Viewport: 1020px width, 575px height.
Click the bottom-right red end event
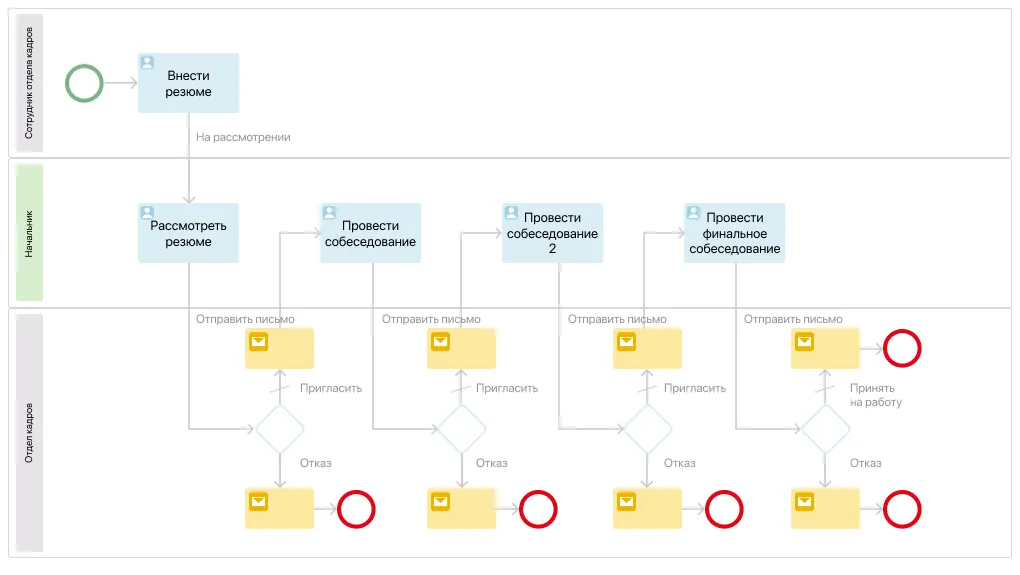tap(902, 509)
